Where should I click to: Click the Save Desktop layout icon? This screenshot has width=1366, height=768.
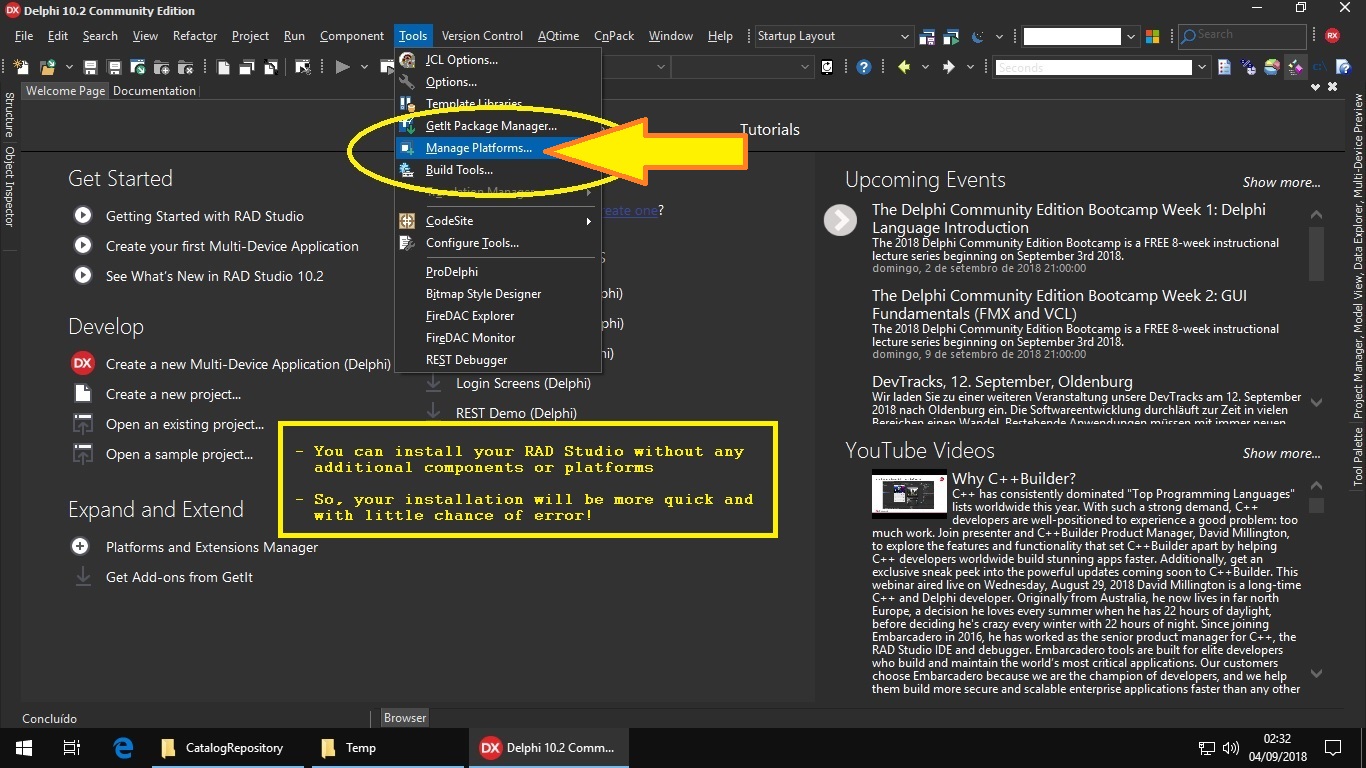click(x=927, y=37)
